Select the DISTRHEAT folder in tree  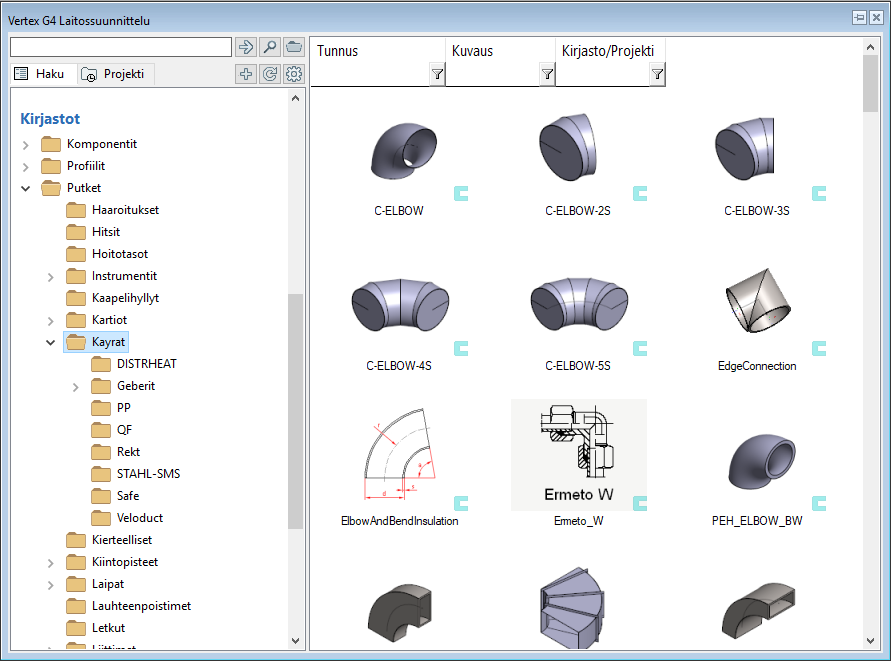click(x=146, y=364)
